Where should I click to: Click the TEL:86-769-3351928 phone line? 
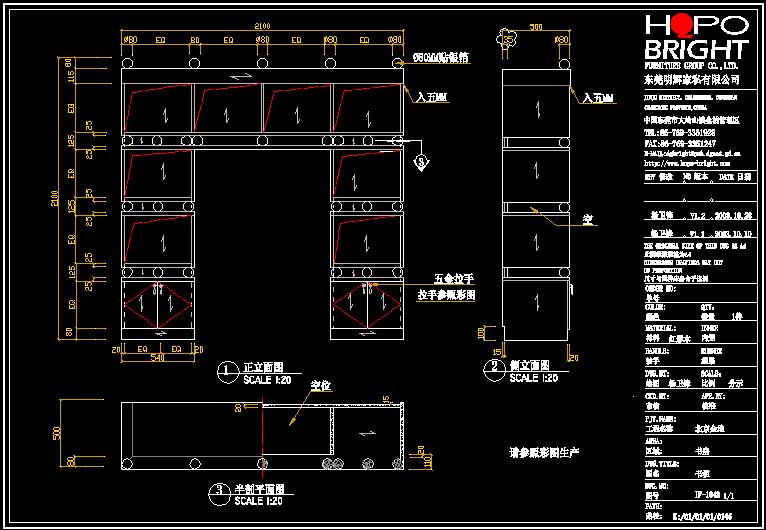coord(680,133)
